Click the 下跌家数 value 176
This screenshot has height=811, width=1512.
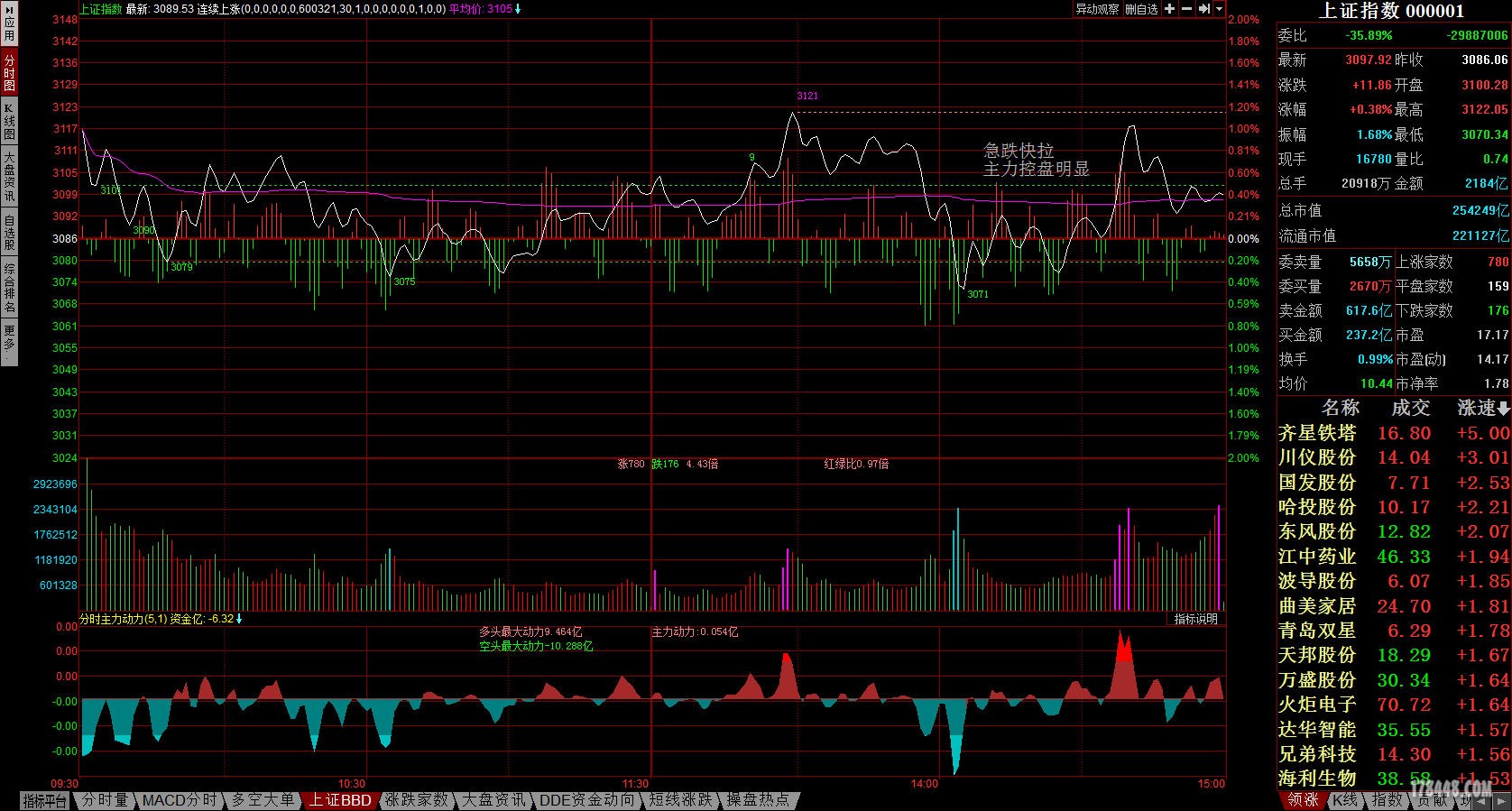pos(1498,310)
